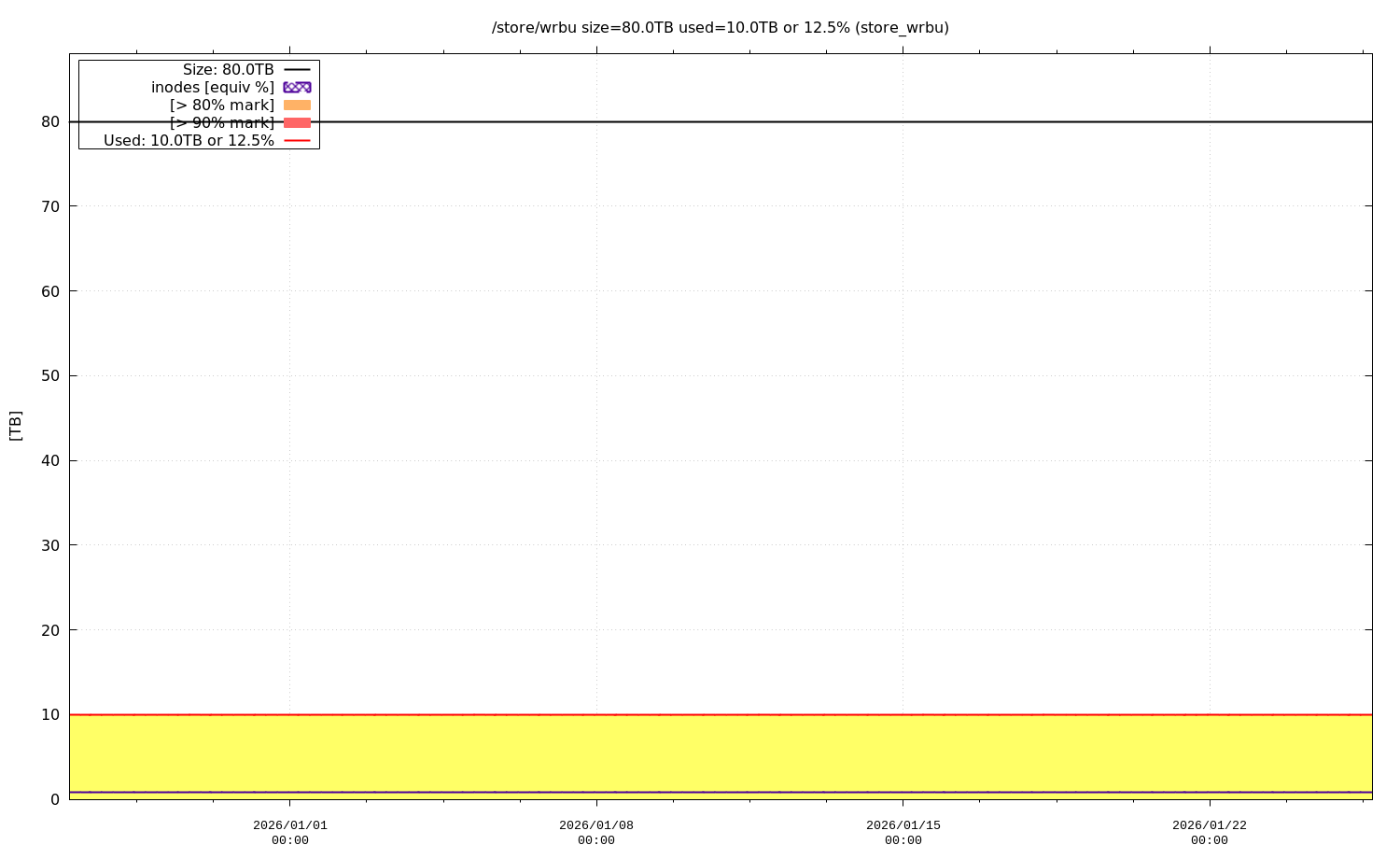The height and width of the screenshot is (859, 1400).
Task: Click the y-axis tick label 10
Action: pyautogui.click(x=50, y=715)
